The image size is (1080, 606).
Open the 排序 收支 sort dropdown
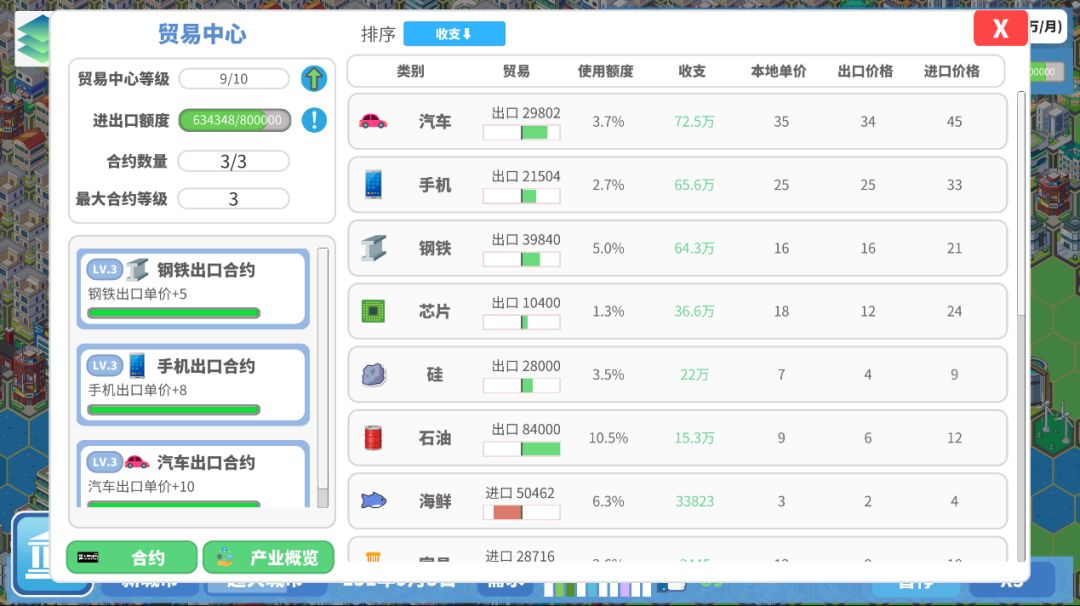pos(454,34)
